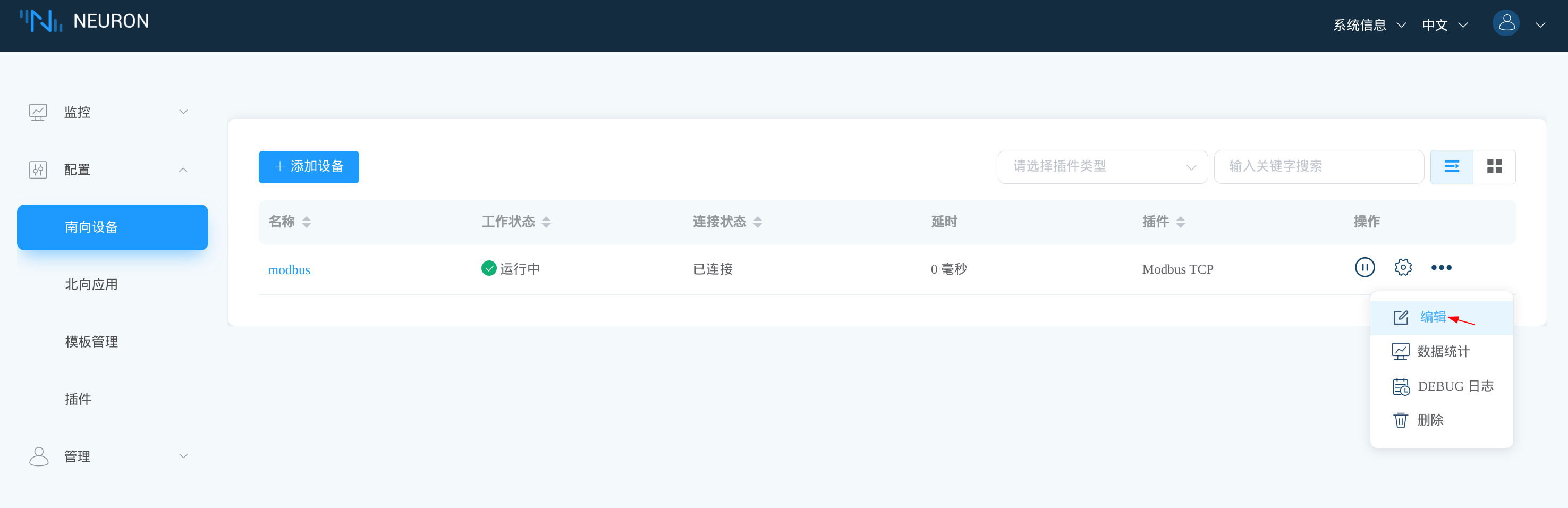The width and height of the screenshot is (1568, 508).
Task: Pause the modbus device
Action: coord(1364,267)
